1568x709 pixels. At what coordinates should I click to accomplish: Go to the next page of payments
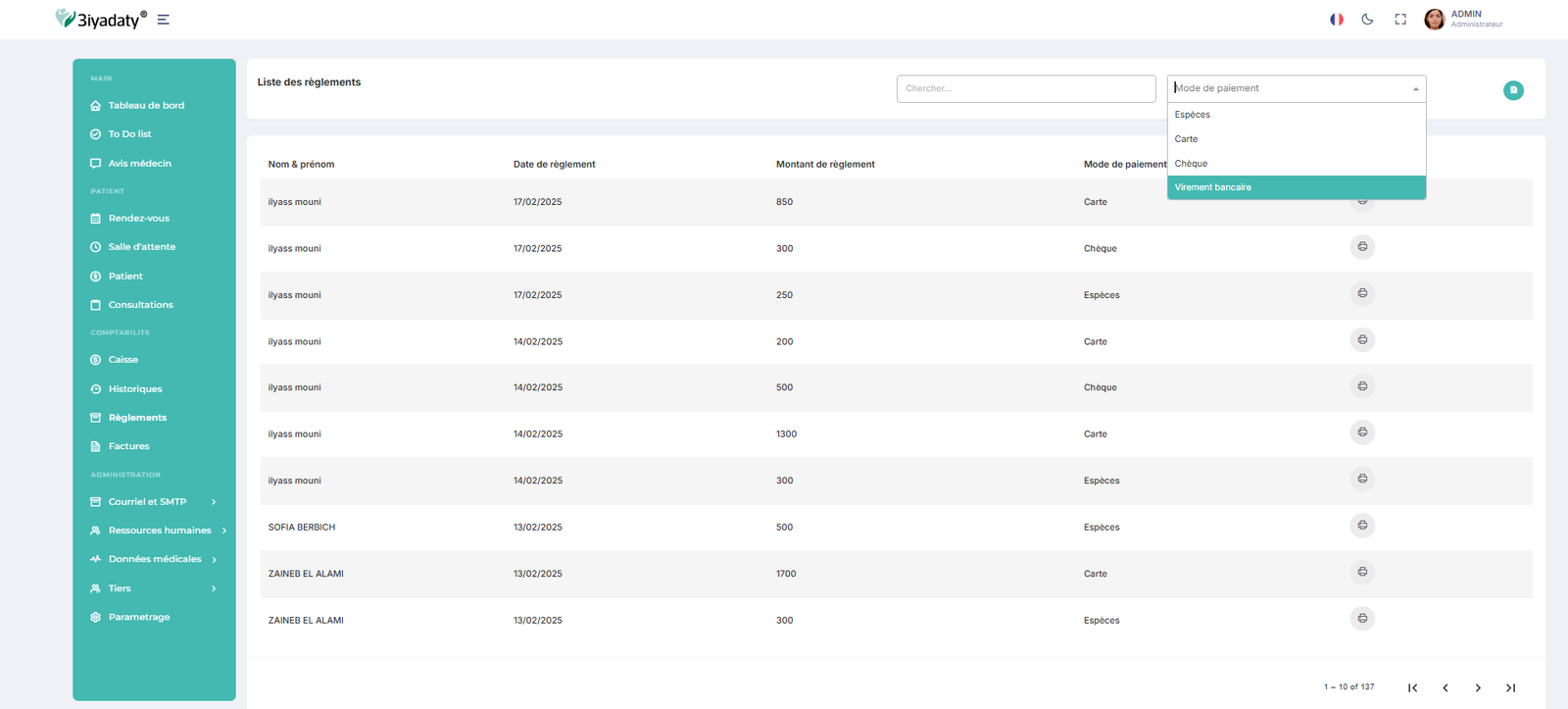(1478, 687)
